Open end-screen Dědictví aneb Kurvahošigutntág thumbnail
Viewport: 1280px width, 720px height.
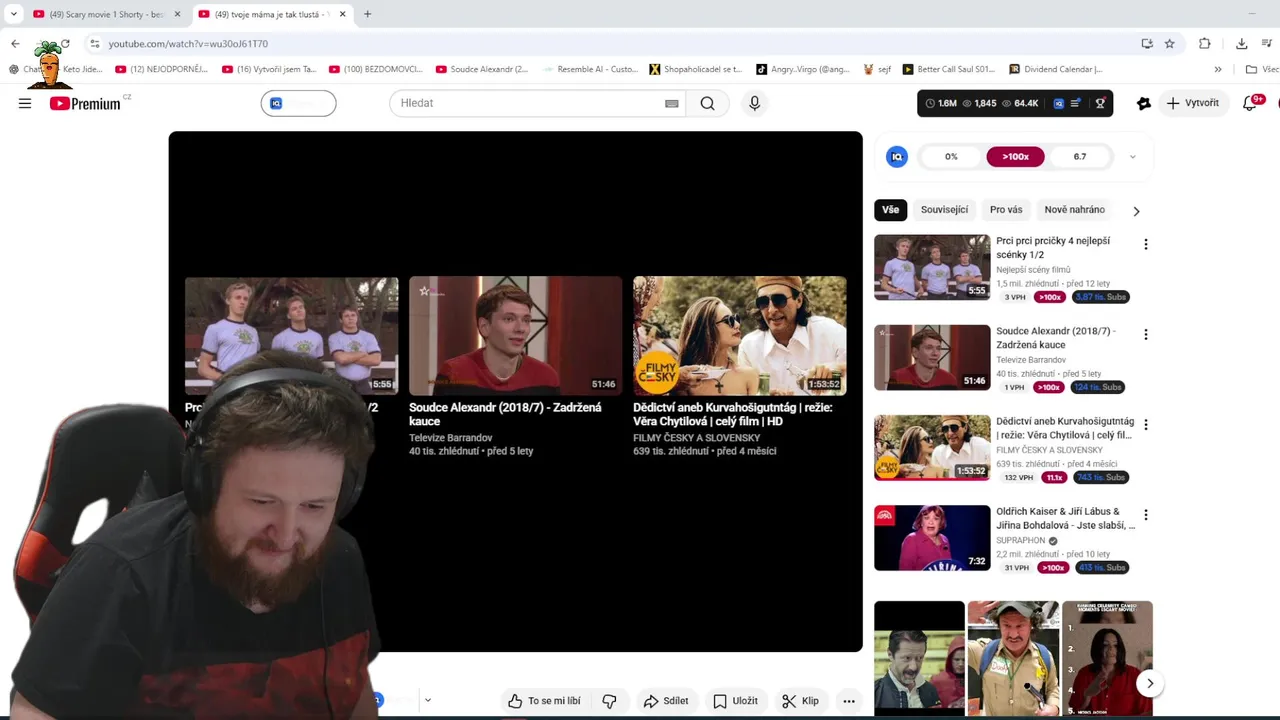739,336
